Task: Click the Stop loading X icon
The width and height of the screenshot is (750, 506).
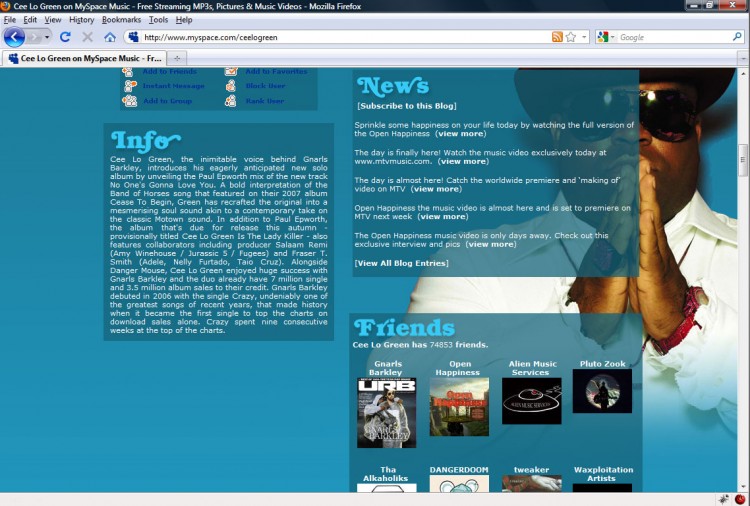Action: click(87, 37)
